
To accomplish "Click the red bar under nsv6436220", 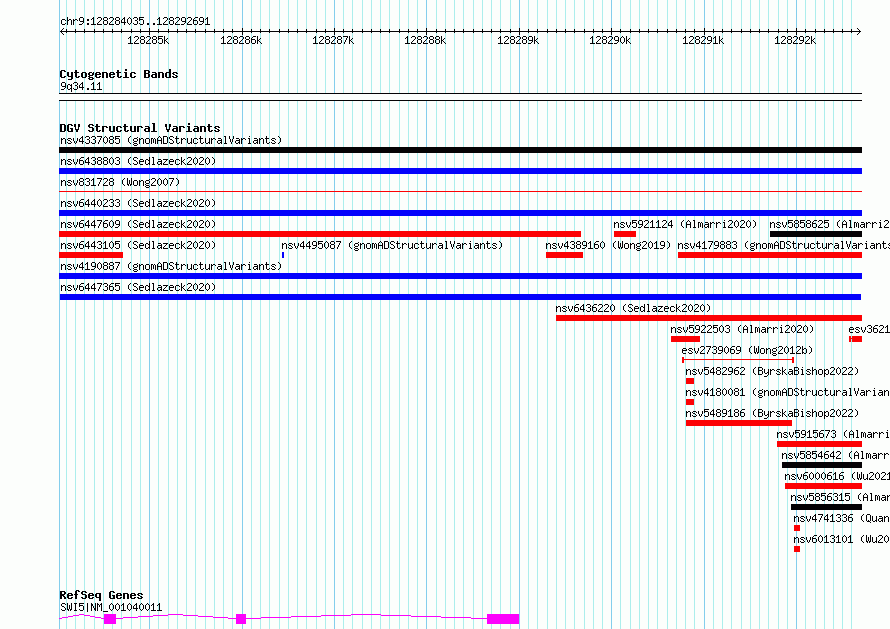I will 708,318.
